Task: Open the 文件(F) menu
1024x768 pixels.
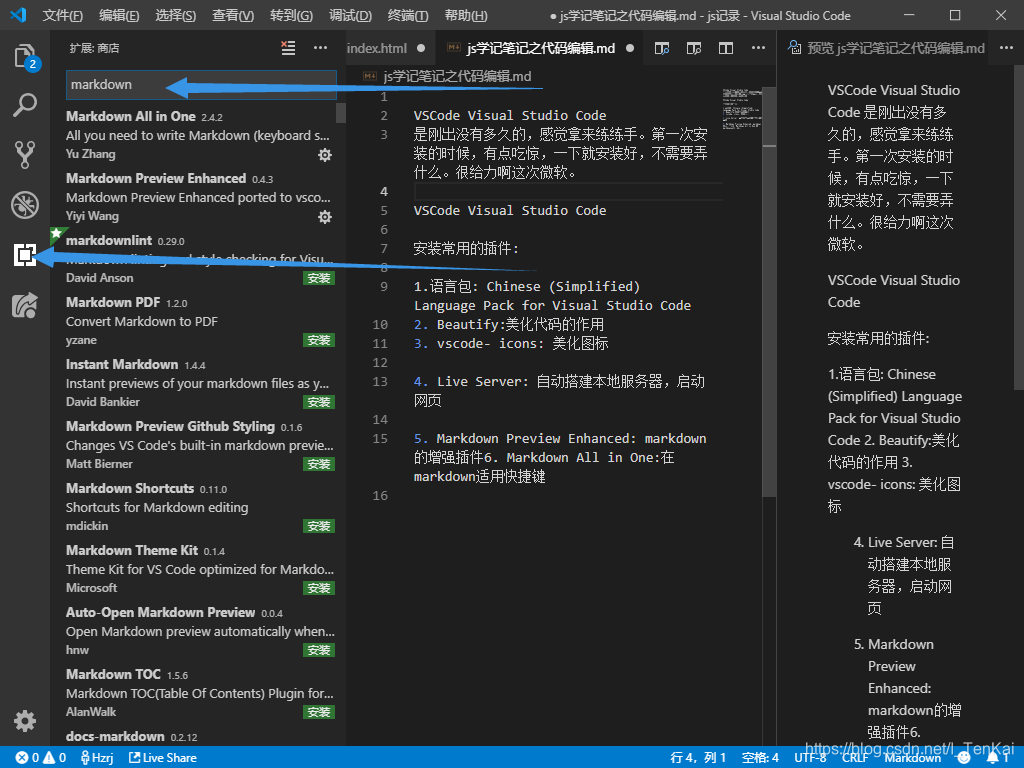Action: pyautogui.click(x=62, y=15)
